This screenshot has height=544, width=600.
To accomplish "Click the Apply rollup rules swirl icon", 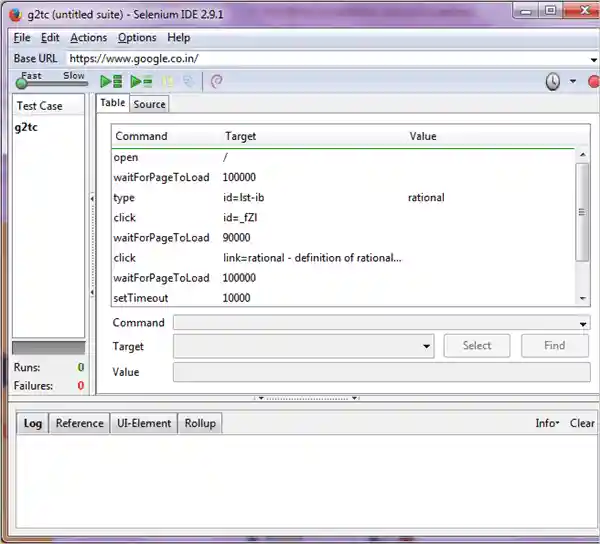I will (217, 81).
